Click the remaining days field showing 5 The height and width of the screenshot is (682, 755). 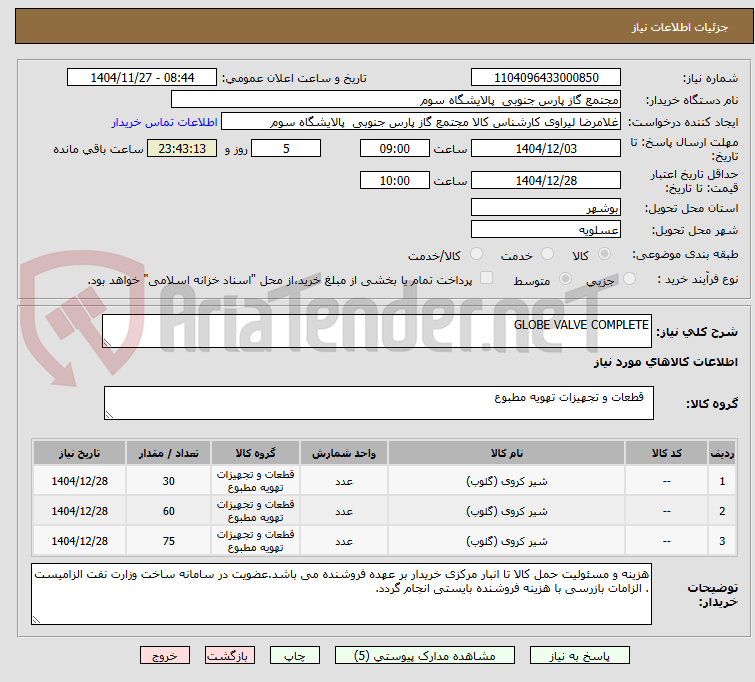(x=286, y=148)
